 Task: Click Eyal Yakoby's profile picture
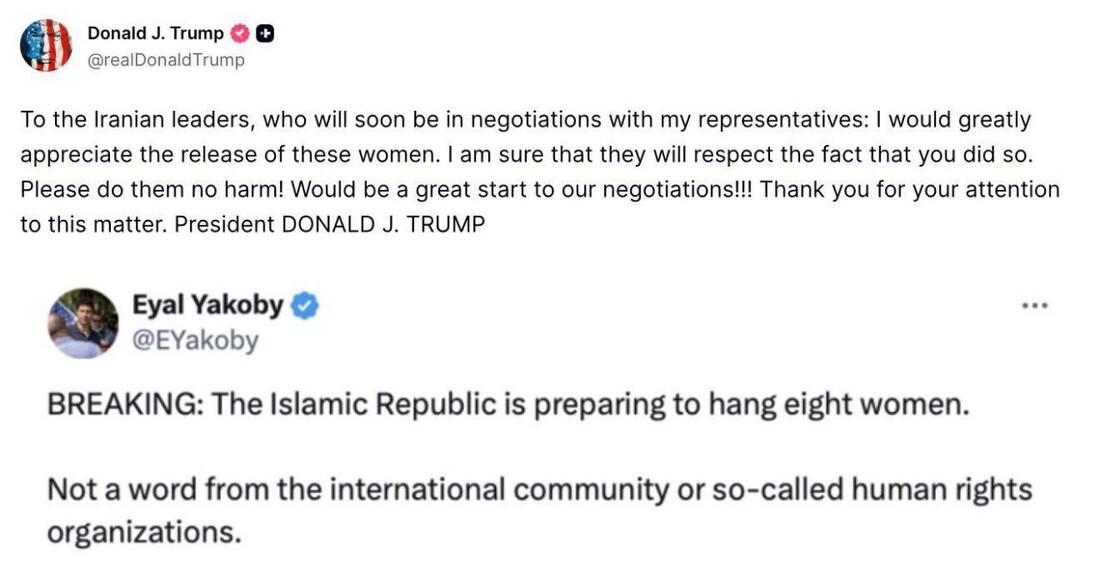tap(83, 323)
